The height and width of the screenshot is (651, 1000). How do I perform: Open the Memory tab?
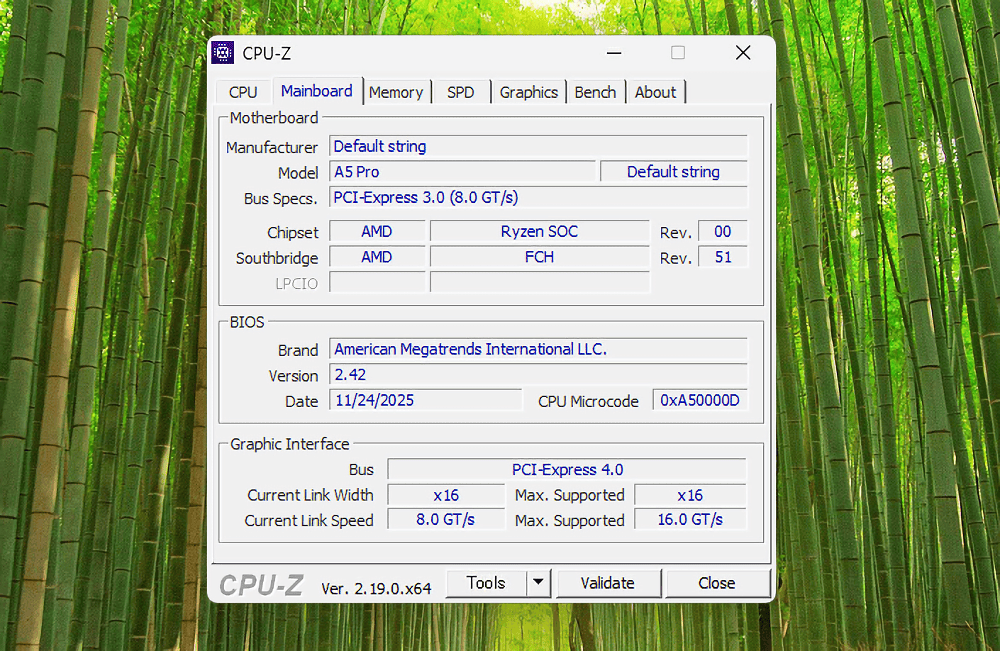coord(397,91)
